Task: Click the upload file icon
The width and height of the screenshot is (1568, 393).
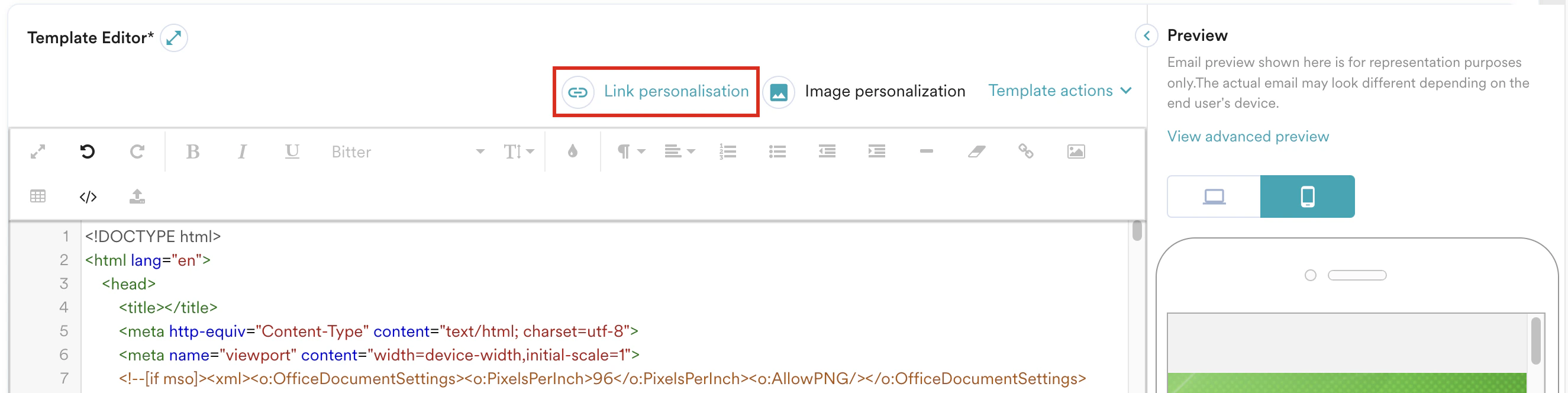Action: point(137,196)
